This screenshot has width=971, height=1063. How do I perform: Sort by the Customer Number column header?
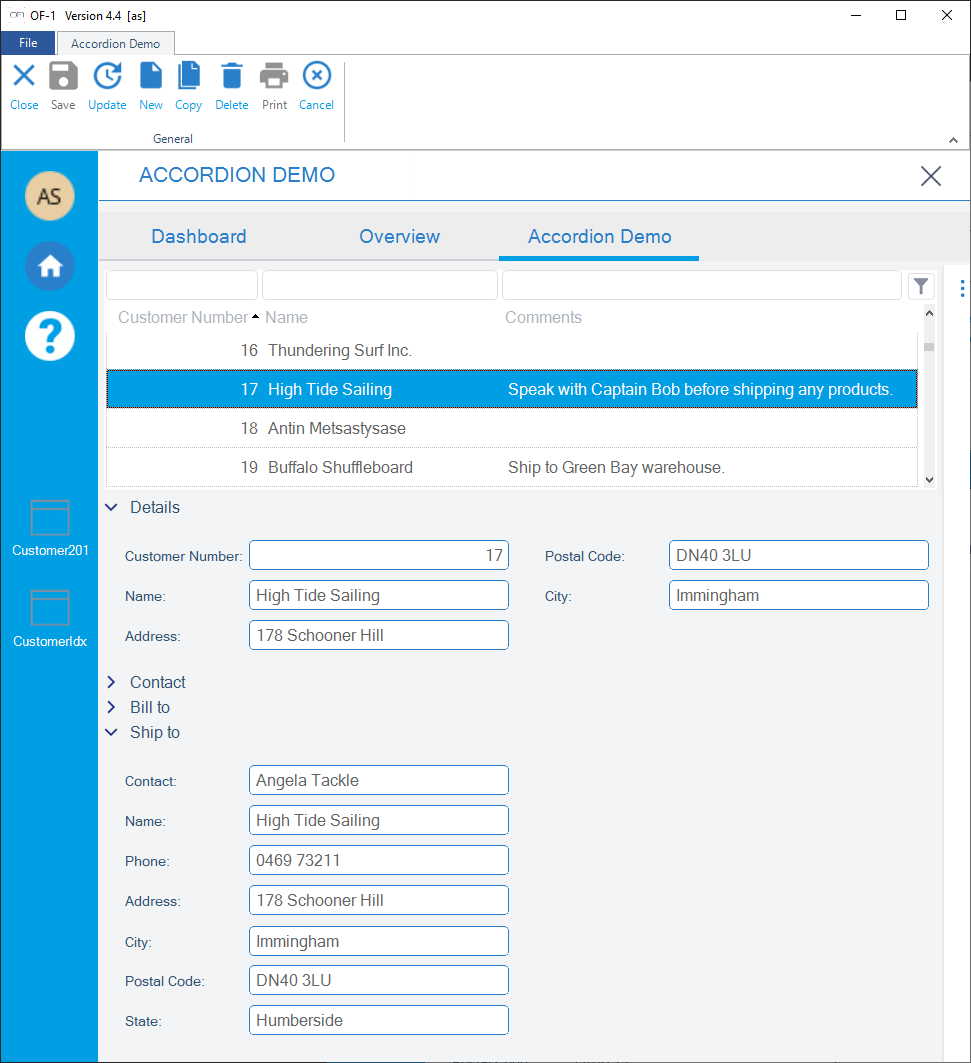coord(183,317)
